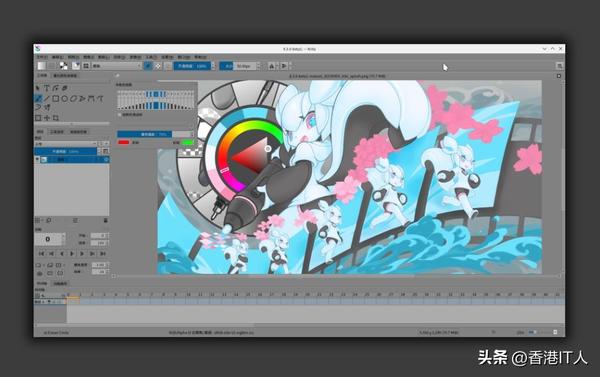This screenshot has height=377, width=600.
Task: Switch to the second tab above the timeline
Action: (x=60, y=284)
